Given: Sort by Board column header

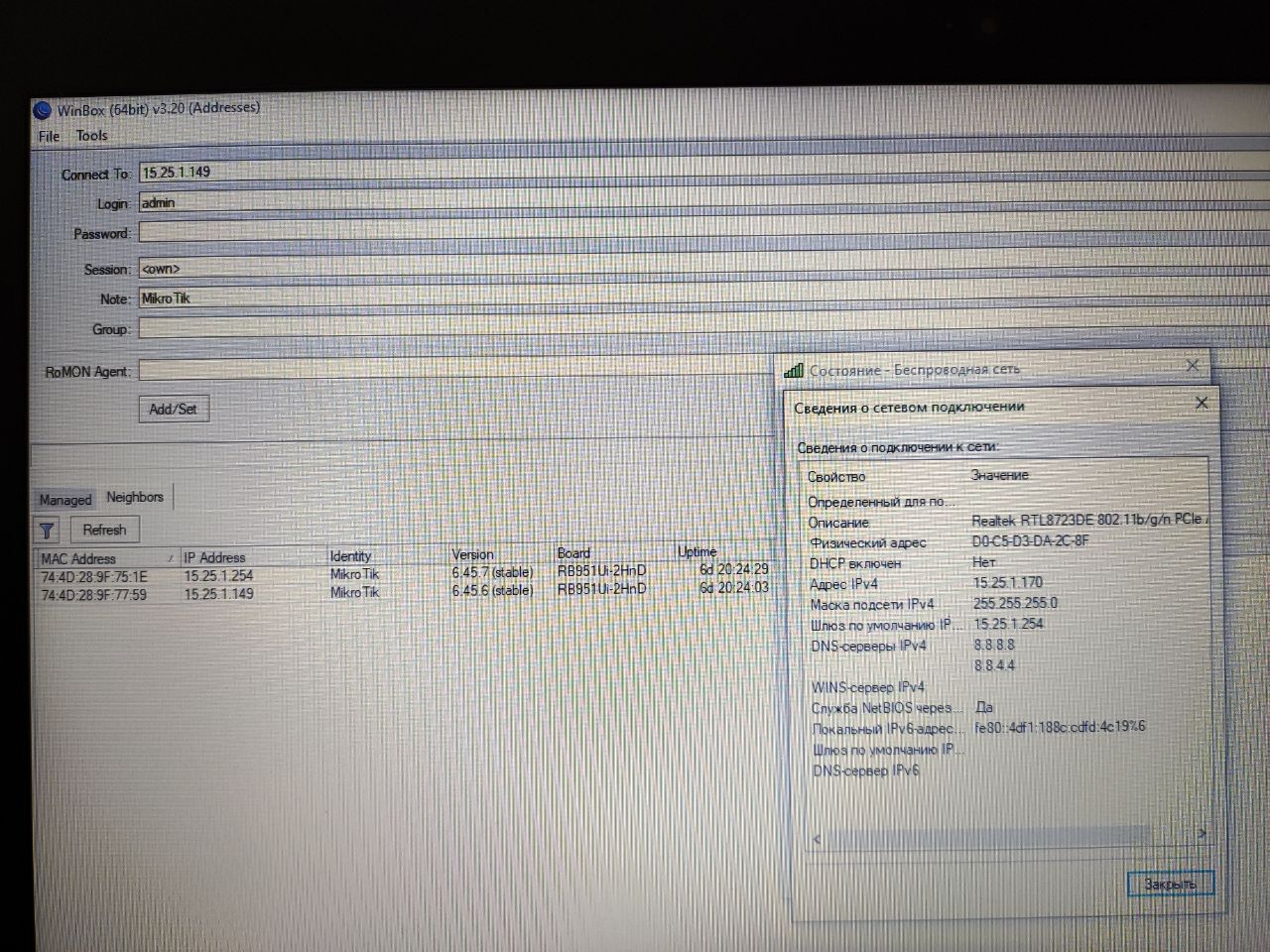Looking at the screenshot, I should coord(613,552).
